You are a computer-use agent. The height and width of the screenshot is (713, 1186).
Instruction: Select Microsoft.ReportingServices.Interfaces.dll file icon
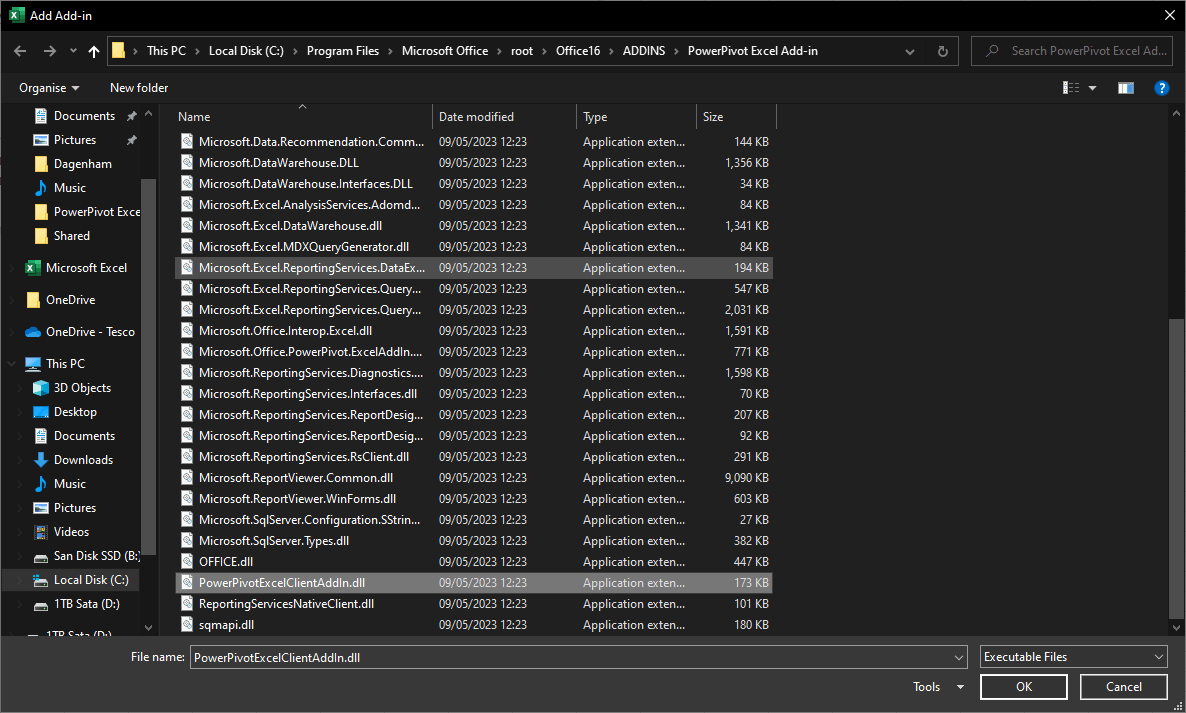187,394
